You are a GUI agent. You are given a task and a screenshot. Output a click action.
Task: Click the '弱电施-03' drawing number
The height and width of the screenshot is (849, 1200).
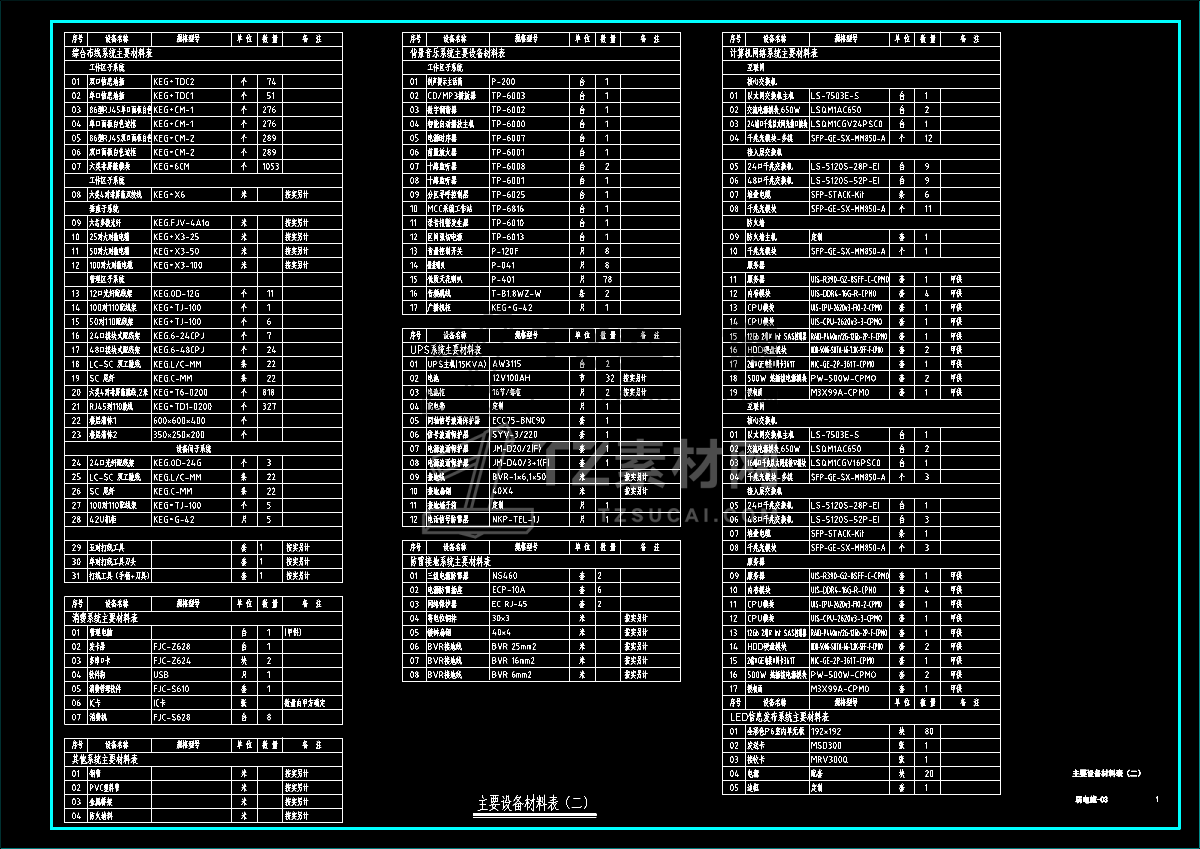[x=1090, y=799]
